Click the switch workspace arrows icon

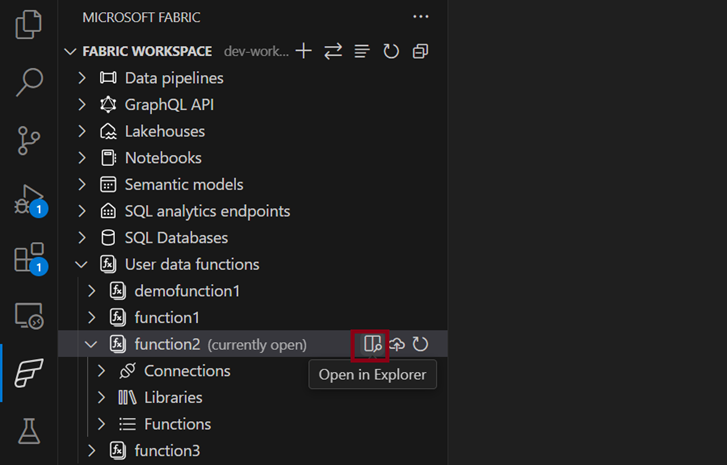click(333, 51)
